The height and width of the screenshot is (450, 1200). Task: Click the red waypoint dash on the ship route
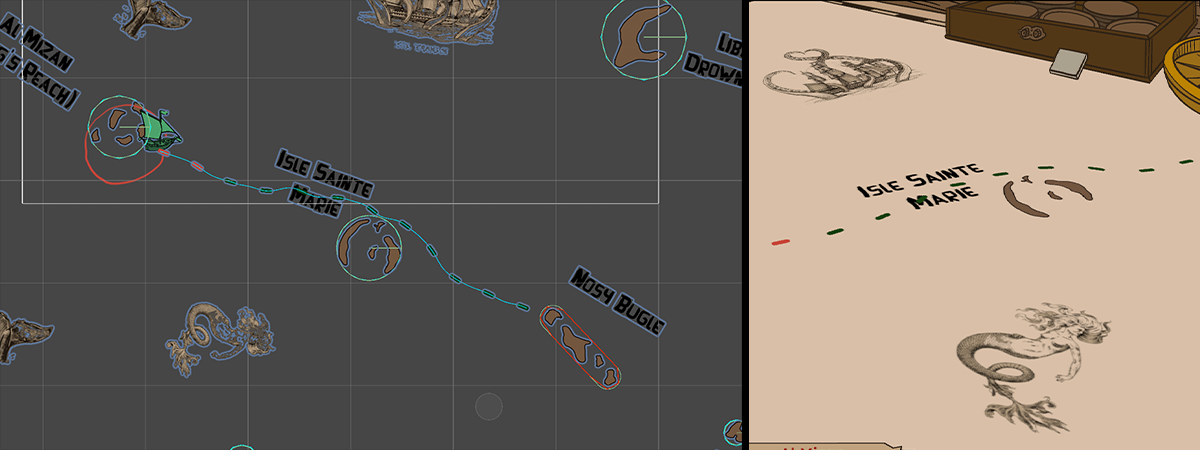point(196,165)
